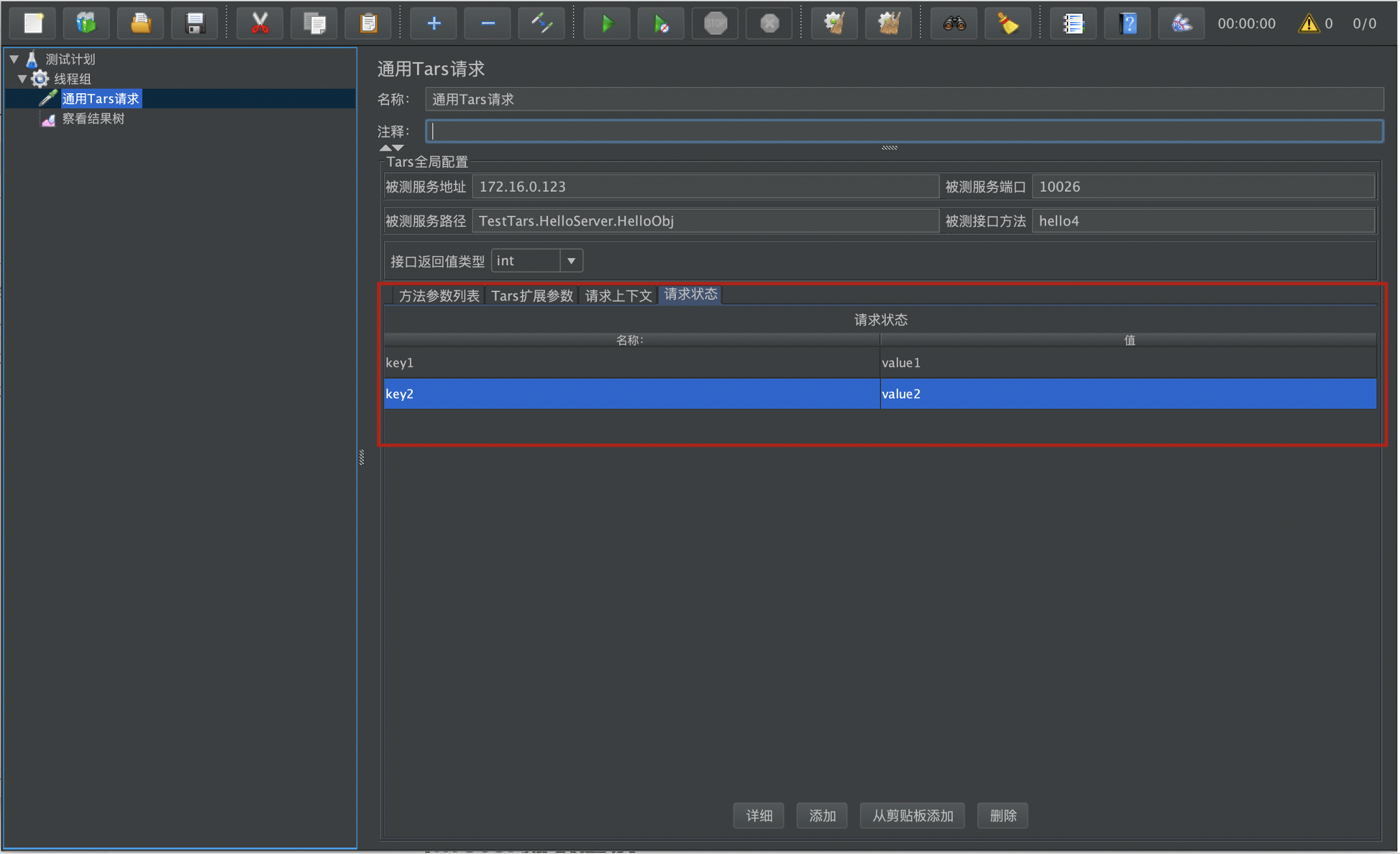
Task: Click the vertical split pane divider handle
Action: (361, 457)
